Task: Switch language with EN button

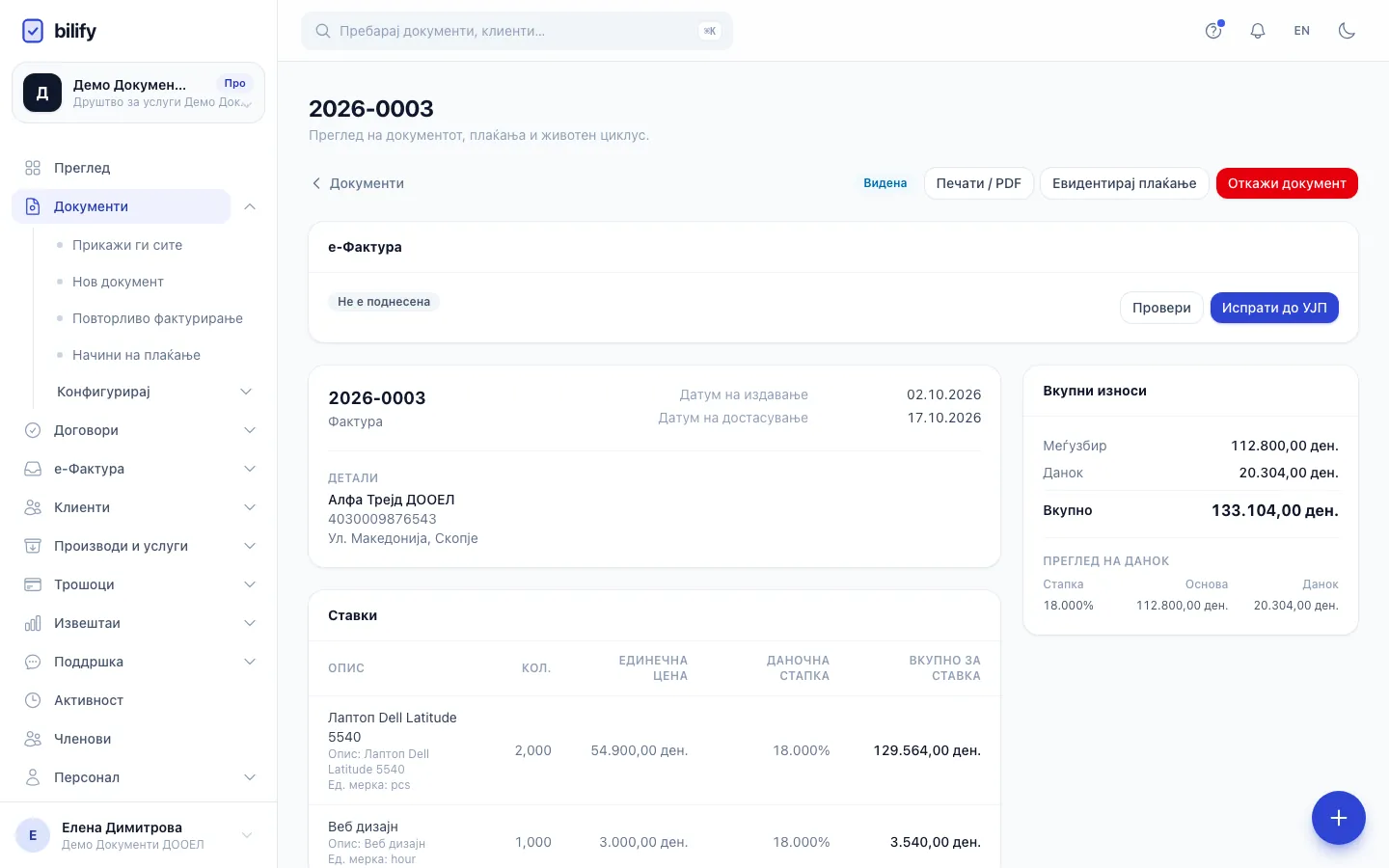Action: (x=1302, y=31)
